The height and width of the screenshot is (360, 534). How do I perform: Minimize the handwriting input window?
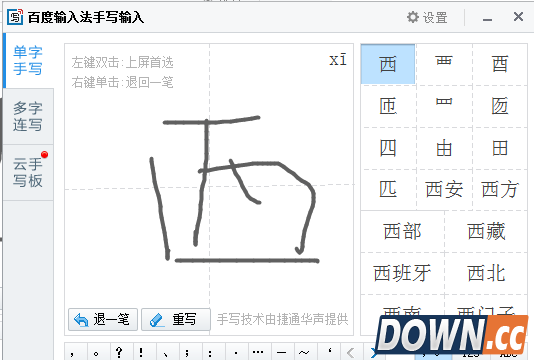487,18
